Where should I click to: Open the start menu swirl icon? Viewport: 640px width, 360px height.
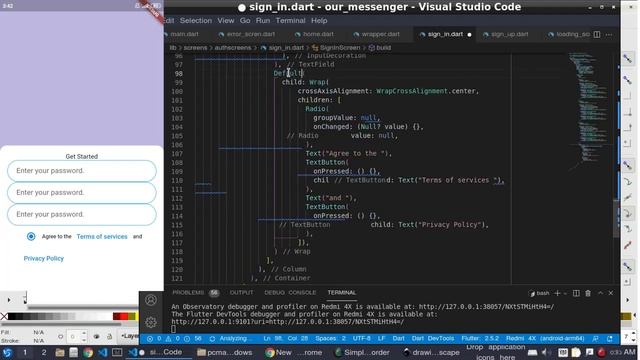pos(7,352)
